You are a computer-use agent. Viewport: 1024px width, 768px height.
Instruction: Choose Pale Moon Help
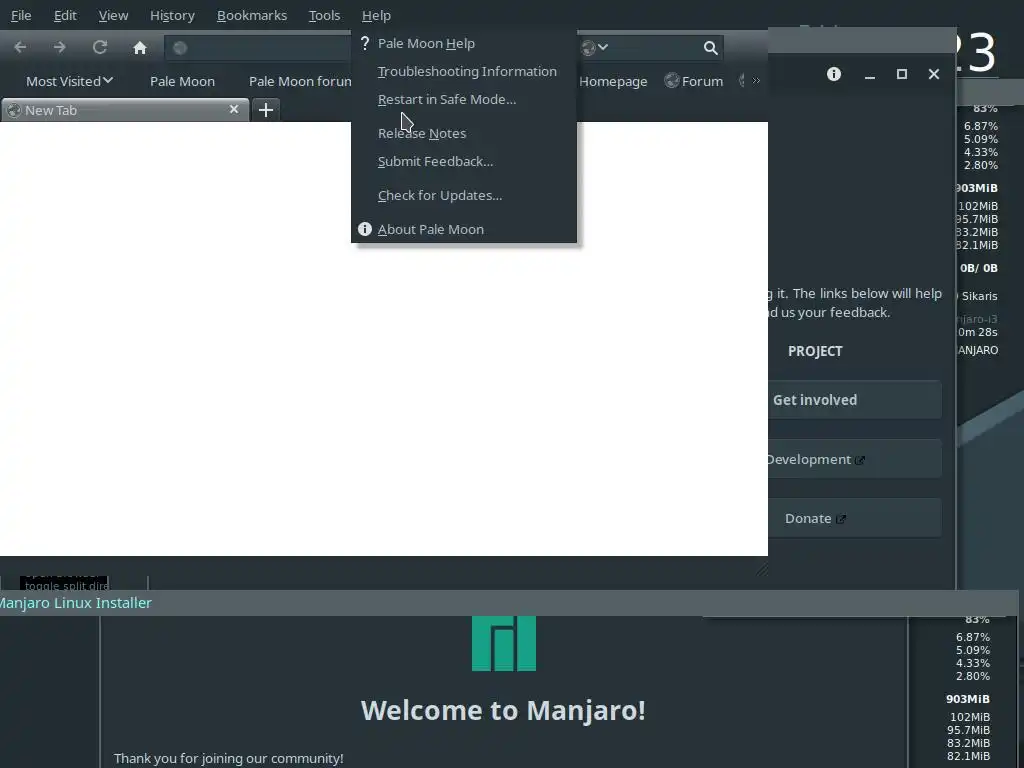(x=464, y=43)
